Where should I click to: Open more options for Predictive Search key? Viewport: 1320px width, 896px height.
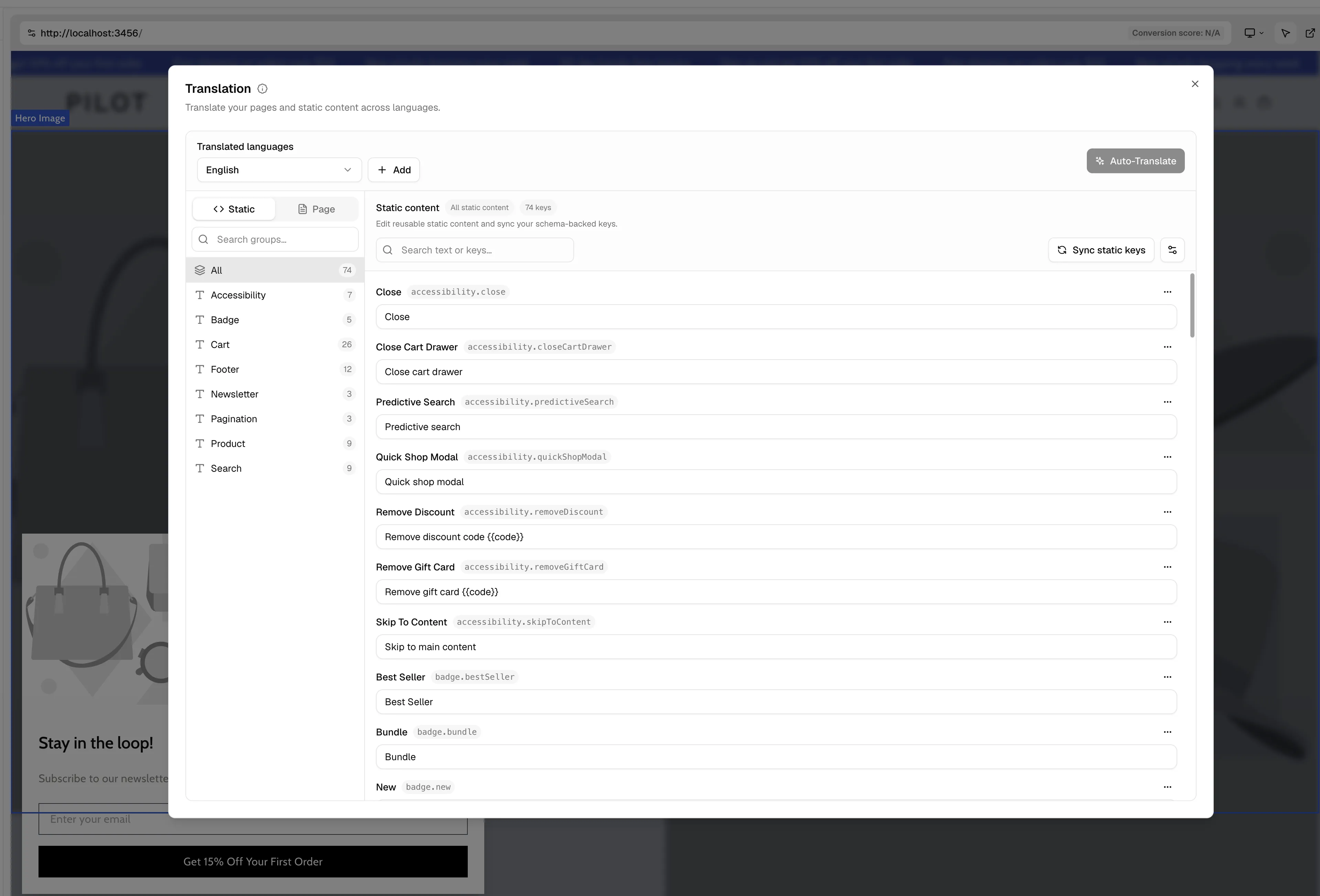[x=1167, y=402]
